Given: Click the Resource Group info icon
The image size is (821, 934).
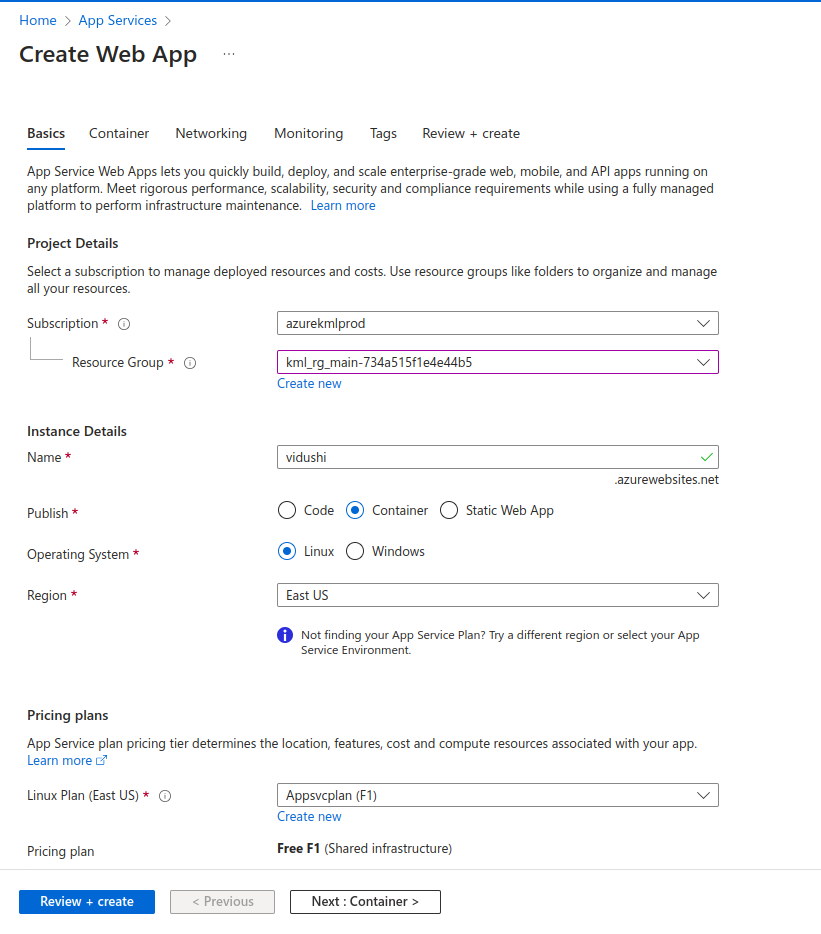Looking at the screenshot, I should coord(190,363).
